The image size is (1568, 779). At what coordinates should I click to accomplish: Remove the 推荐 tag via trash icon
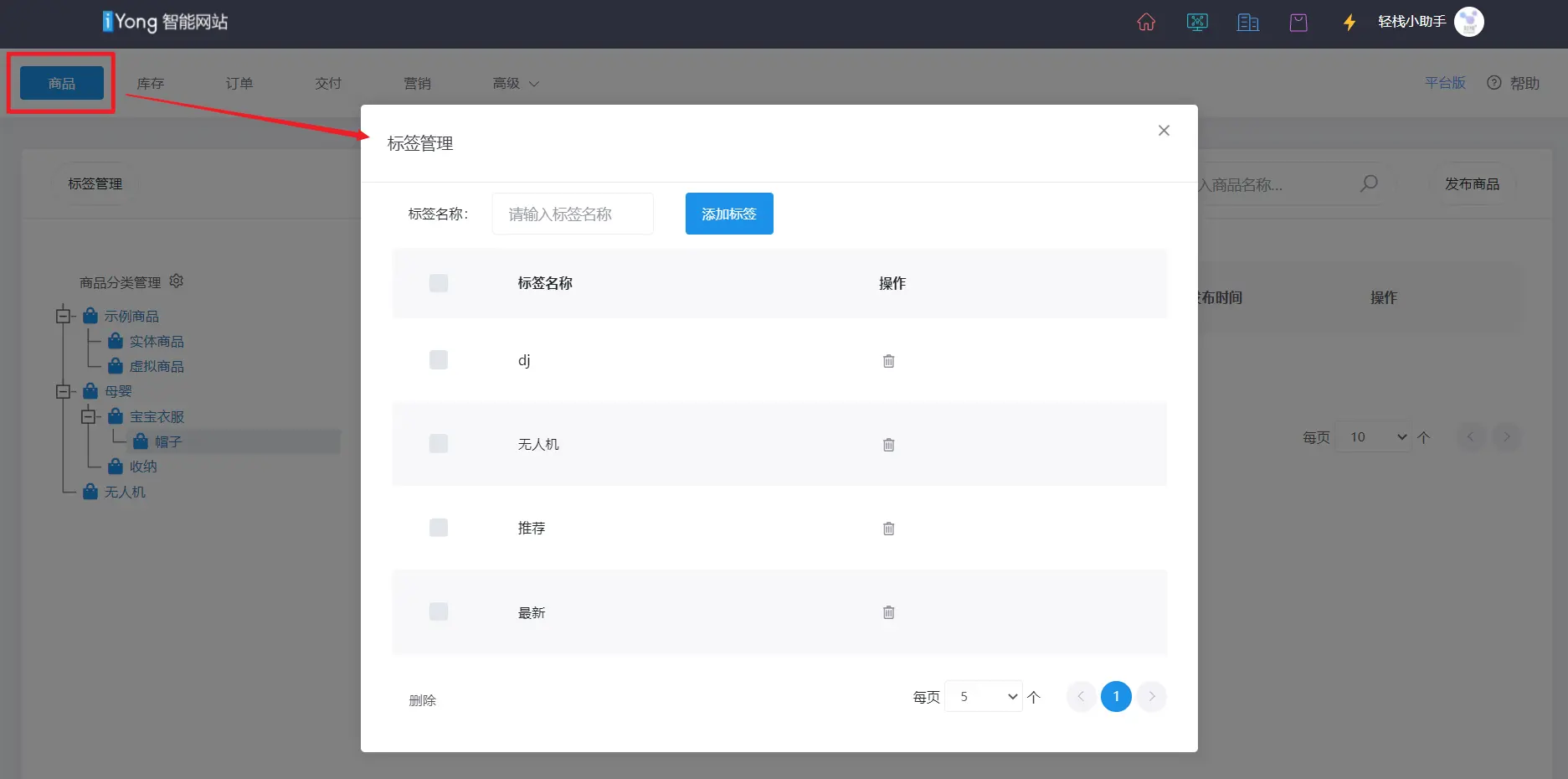(888, 529)
